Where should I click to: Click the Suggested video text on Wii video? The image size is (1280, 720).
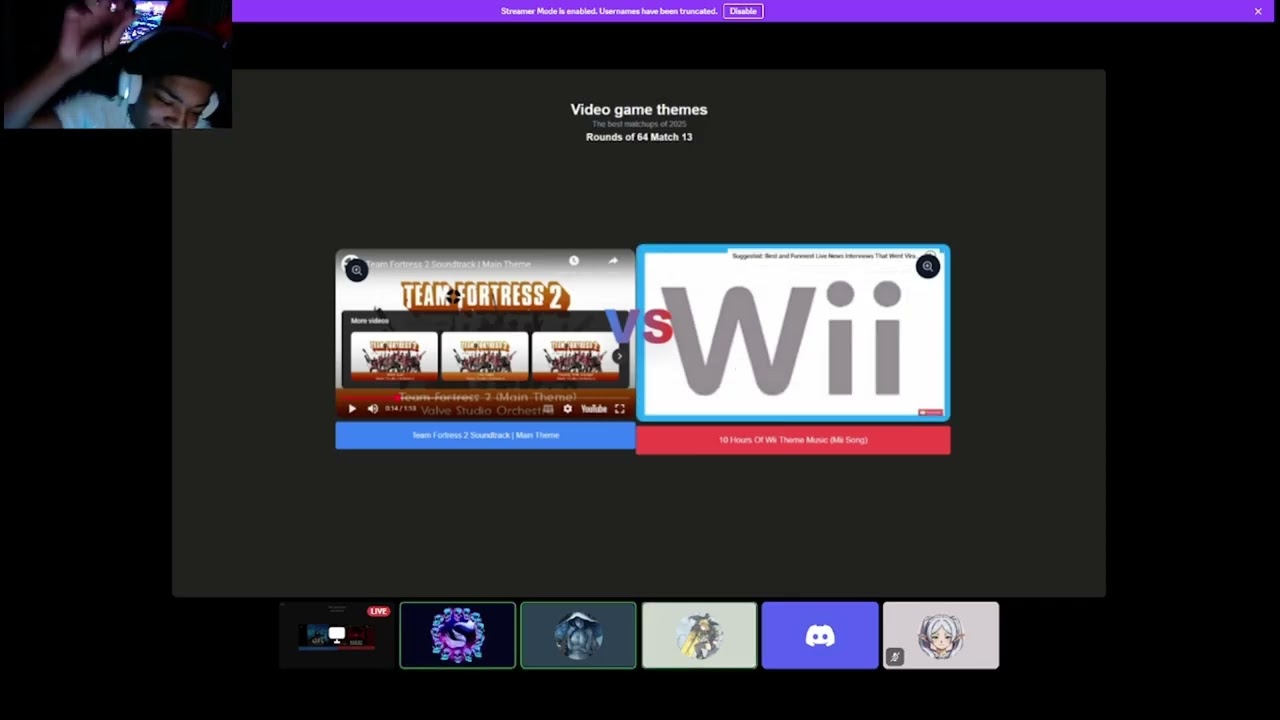824,256
